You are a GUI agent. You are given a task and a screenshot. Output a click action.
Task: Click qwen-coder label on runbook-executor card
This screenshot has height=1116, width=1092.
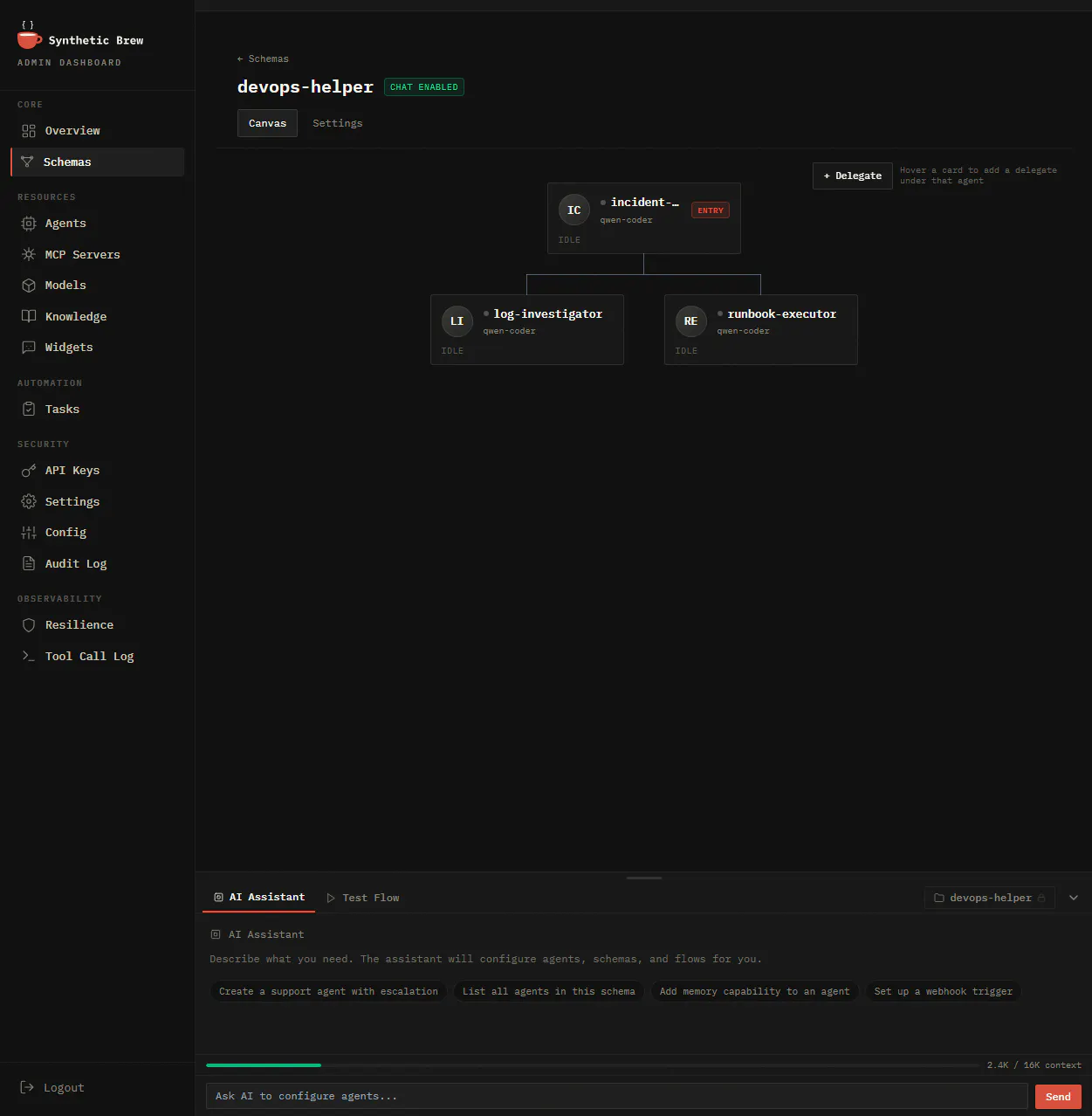click(743, 331)
